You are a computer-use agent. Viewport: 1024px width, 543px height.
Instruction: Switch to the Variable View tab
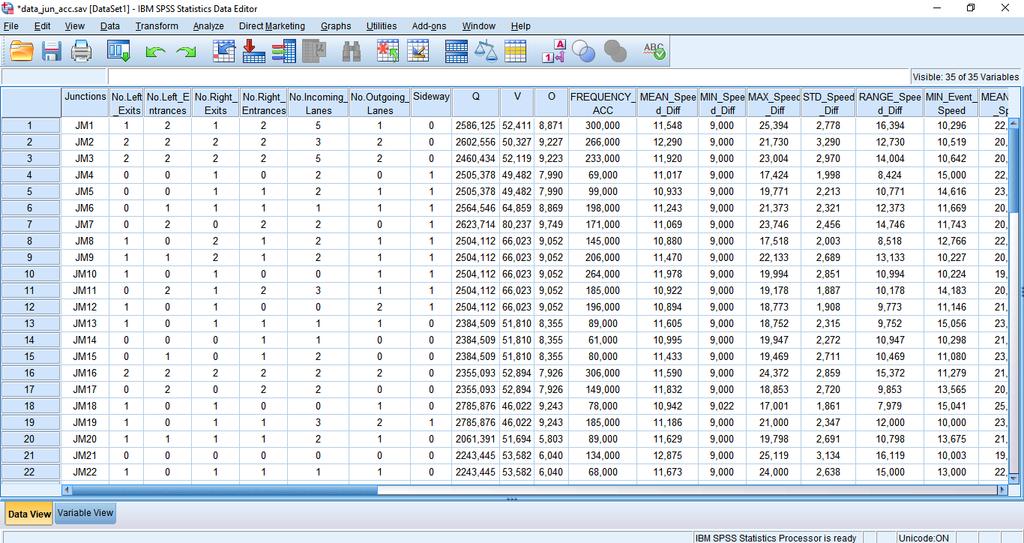(86, 513)
